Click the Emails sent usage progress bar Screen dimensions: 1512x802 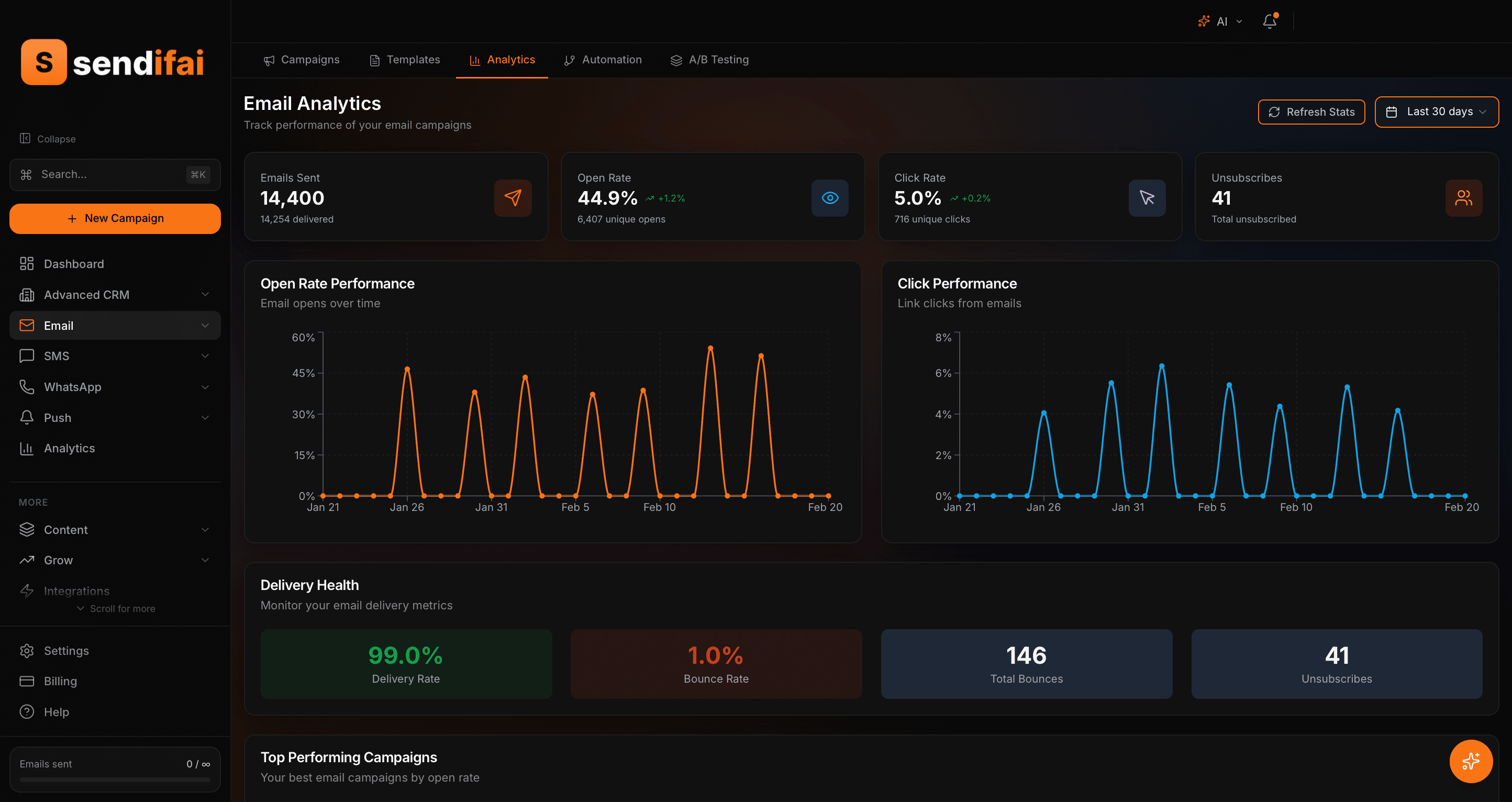(x=115, y=781)
